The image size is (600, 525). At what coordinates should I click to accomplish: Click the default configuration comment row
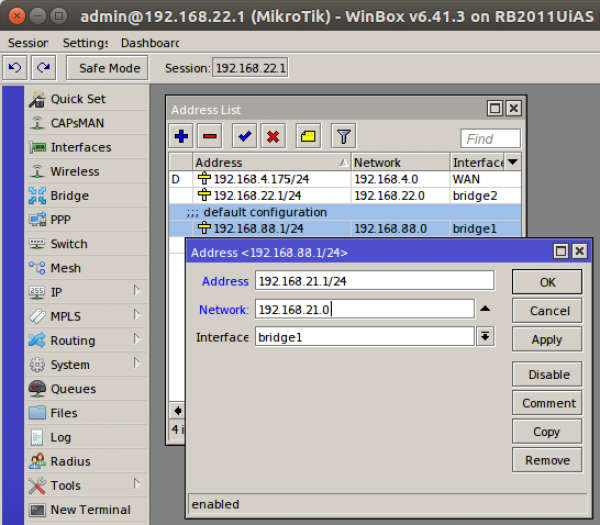tap(345, 212)
